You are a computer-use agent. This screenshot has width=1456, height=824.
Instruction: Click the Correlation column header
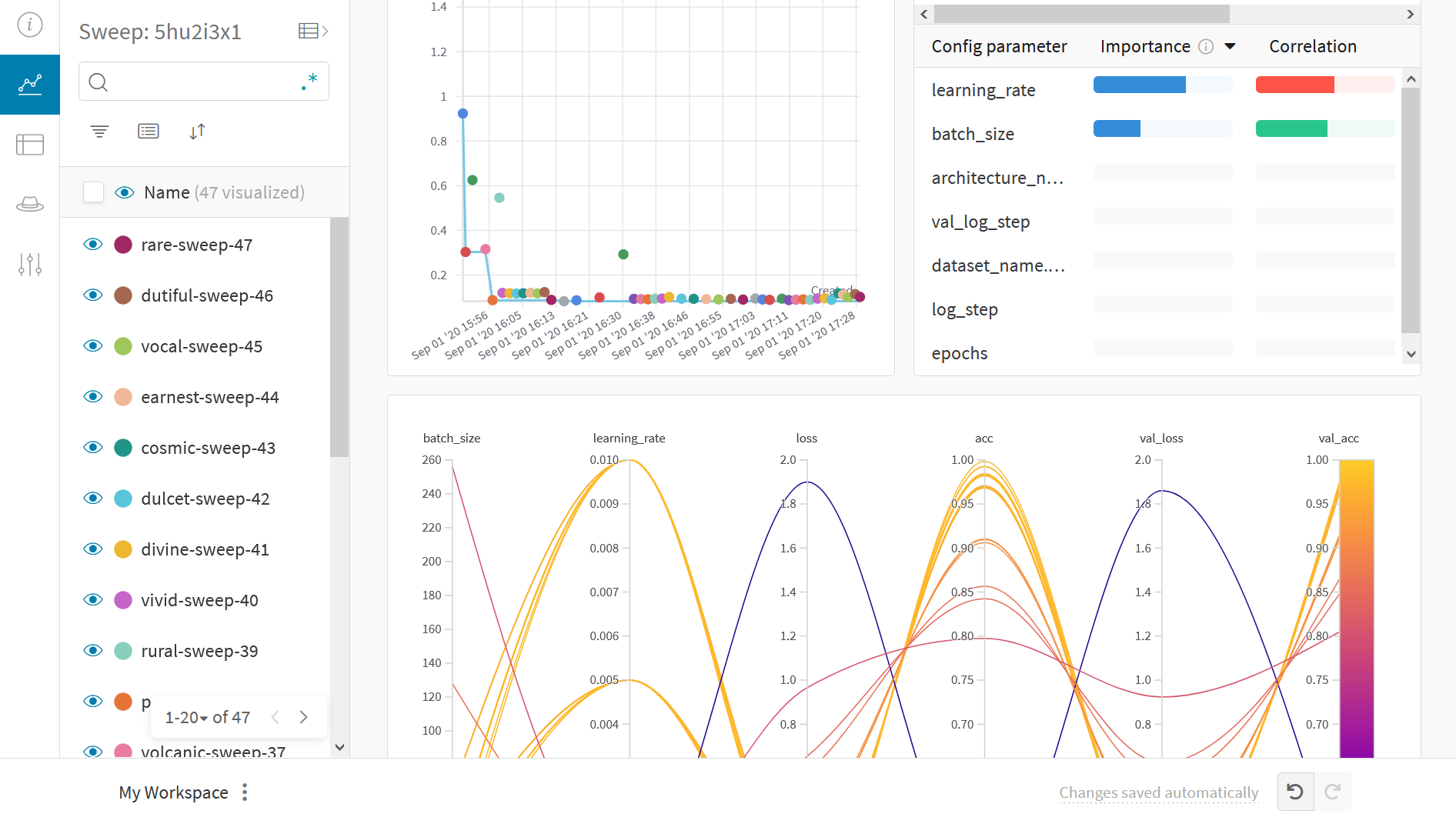(1312, 46)
